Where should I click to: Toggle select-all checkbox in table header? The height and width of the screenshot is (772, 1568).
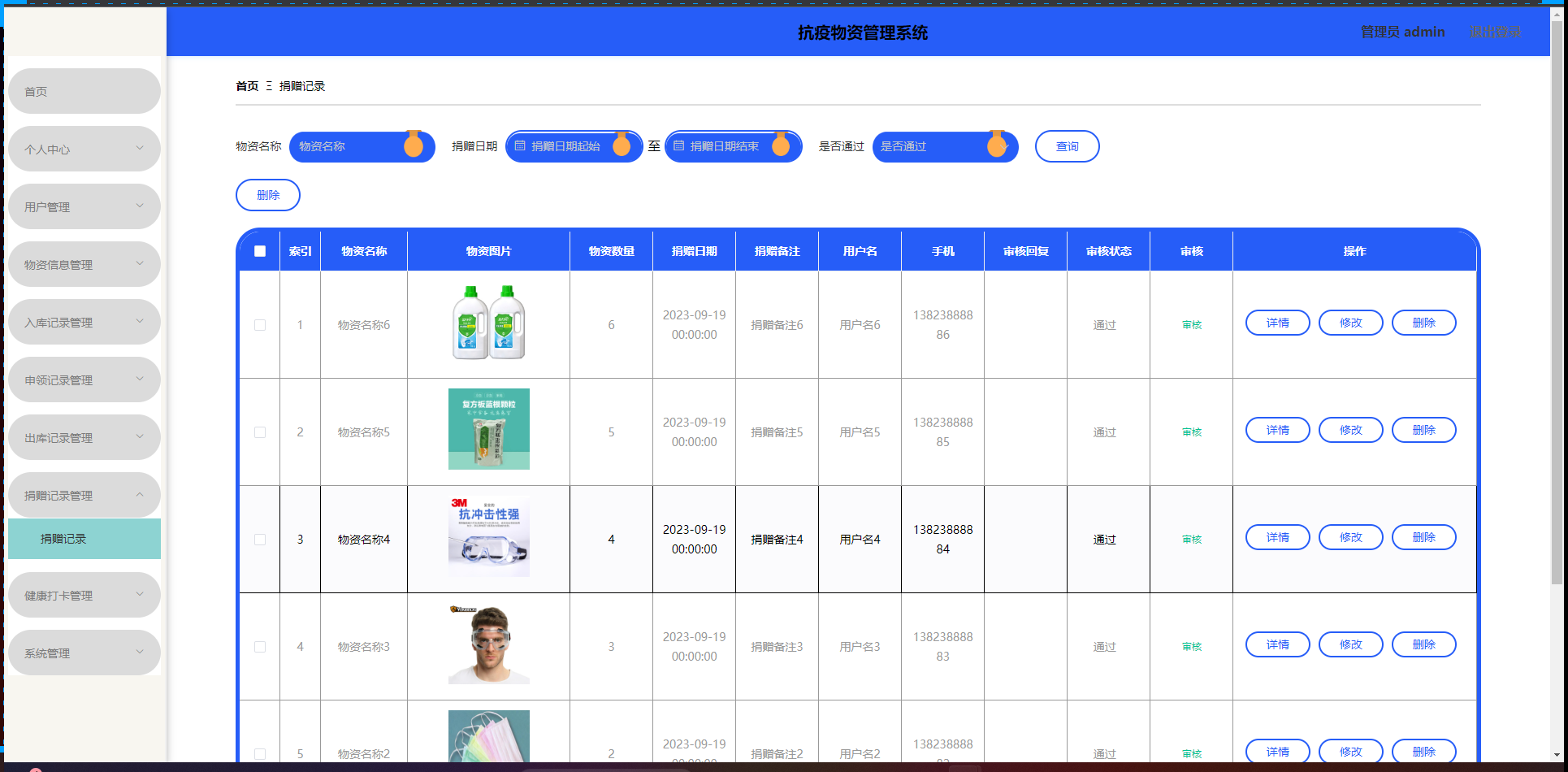260,251
